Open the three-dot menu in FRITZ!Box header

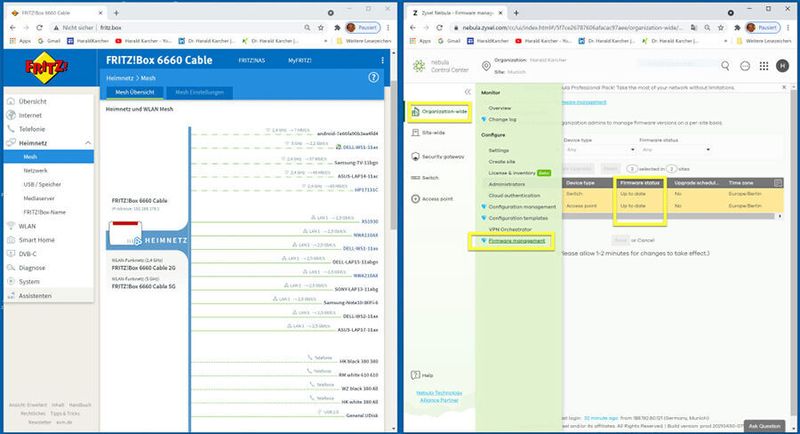[x=382, y=60]
